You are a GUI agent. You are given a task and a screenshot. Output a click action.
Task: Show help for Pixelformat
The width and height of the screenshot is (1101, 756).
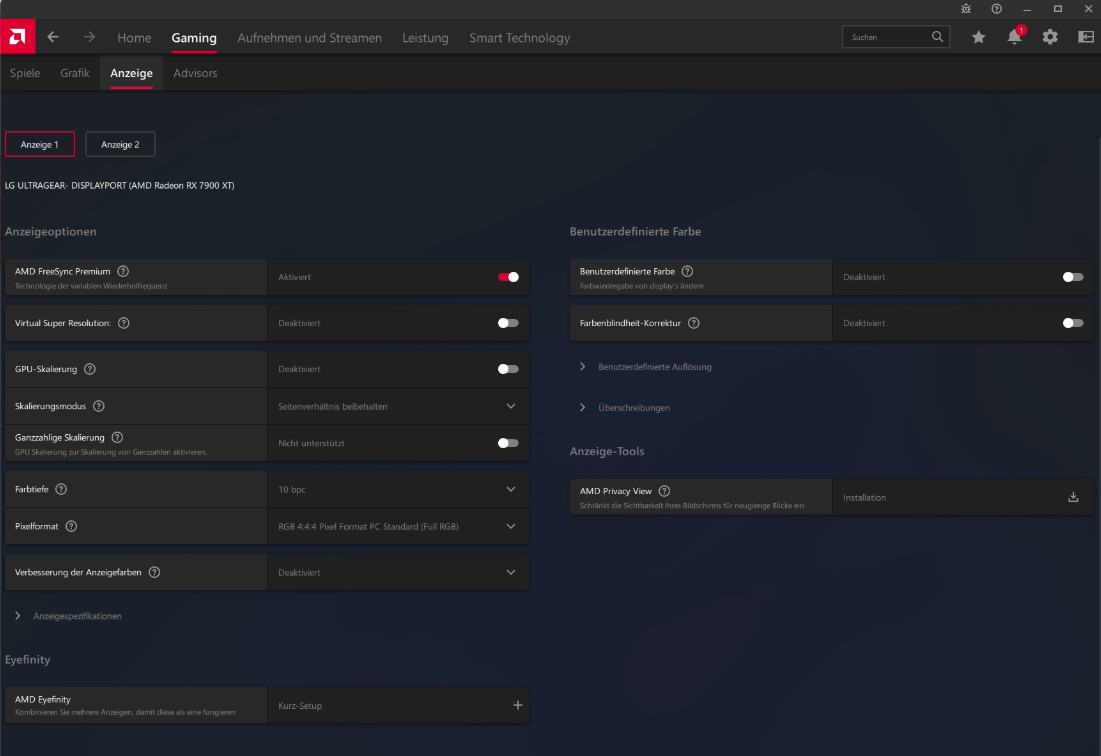pyautogui.click(x=71, y=526)
